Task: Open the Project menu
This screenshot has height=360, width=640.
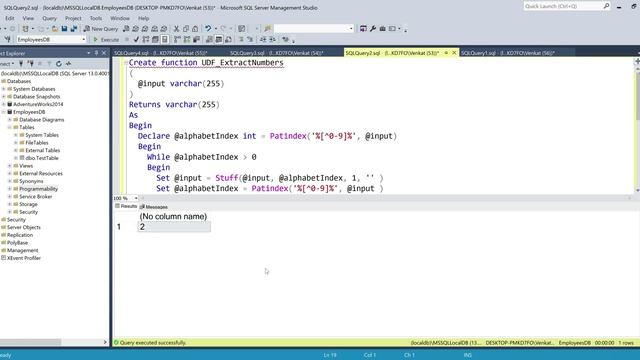Action: click(73, 18)
